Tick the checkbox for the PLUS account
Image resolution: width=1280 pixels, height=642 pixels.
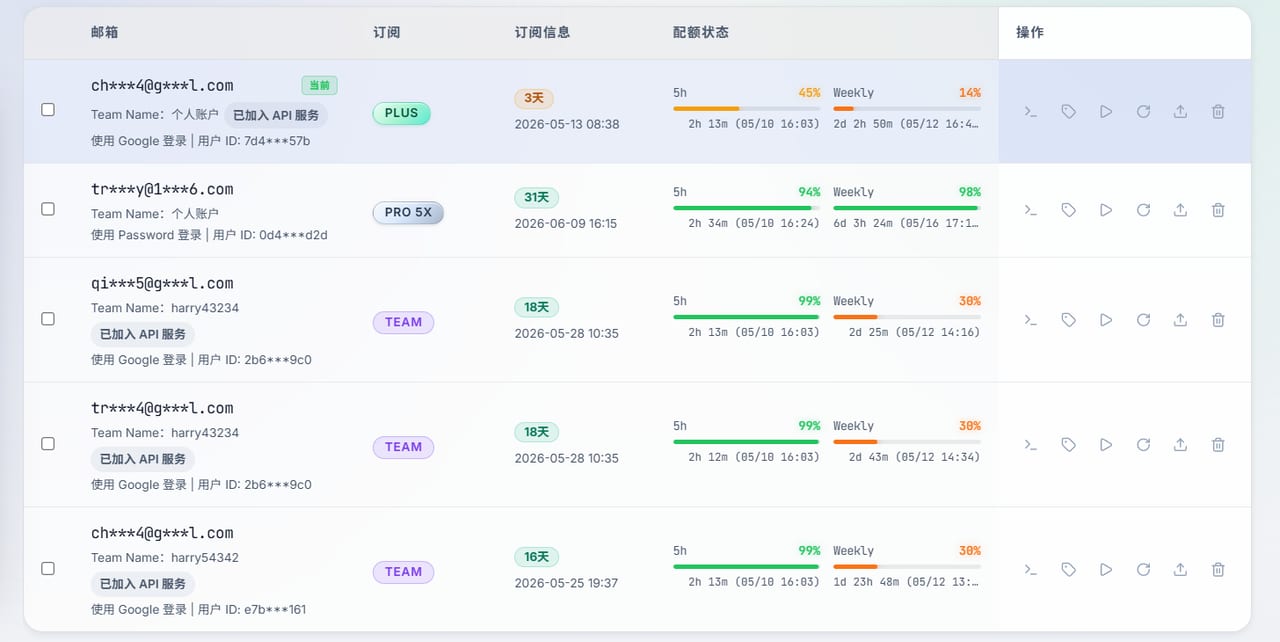pyautogui.click(x=48, y=110)
